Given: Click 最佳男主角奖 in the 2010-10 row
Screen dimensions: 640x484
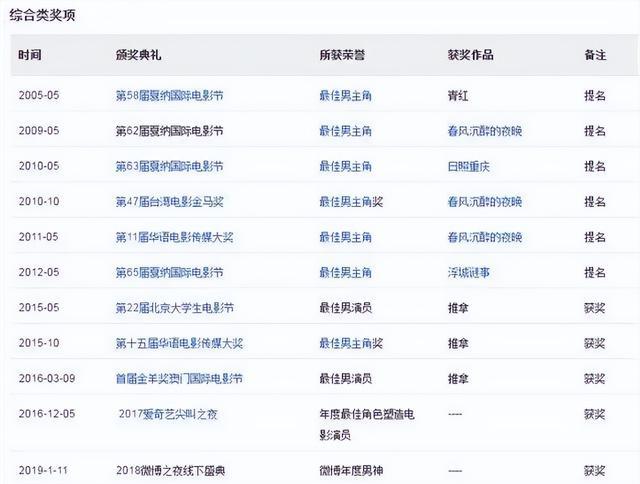Looking at the screenshot, I should pos(351,202).
